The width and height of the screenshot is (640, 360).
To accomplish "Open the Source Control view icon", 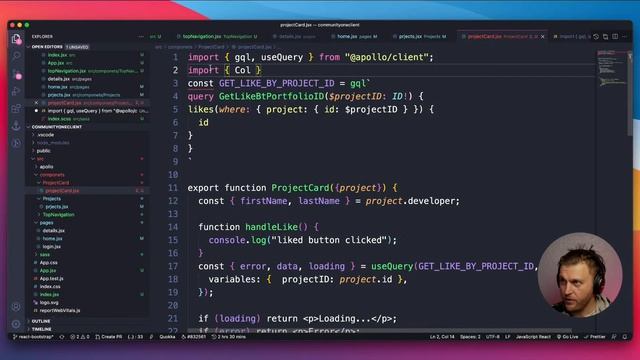I will (16, 74).
